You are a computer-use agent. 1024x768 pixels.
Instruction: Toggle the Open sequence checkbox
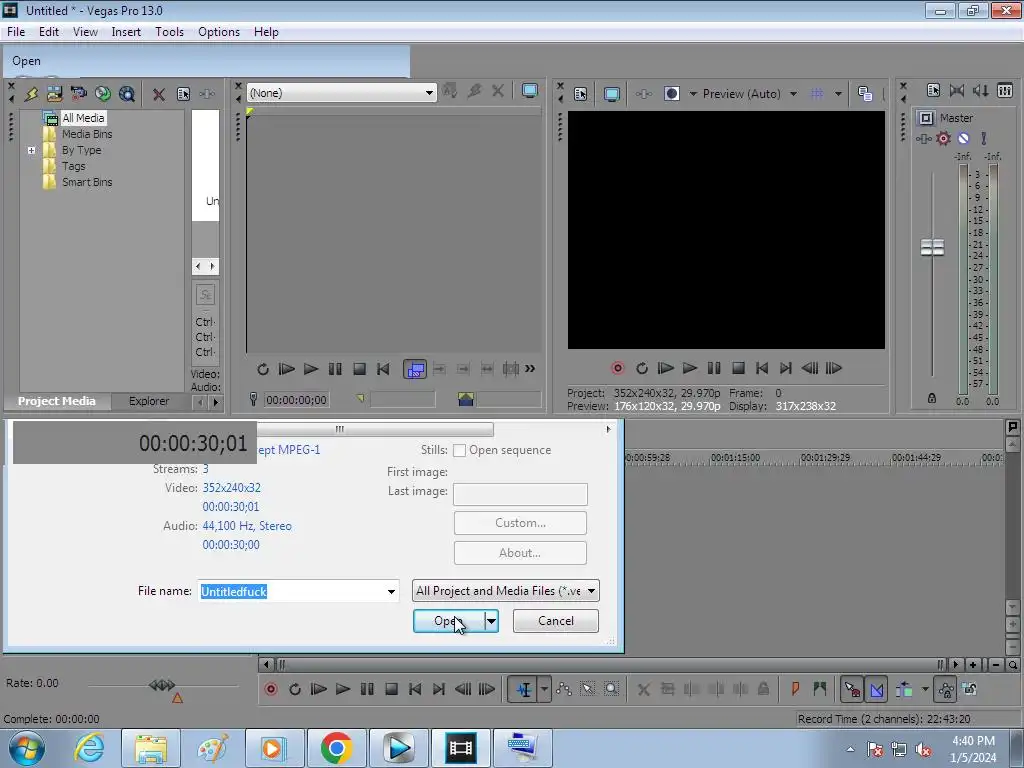click(460, 450)
